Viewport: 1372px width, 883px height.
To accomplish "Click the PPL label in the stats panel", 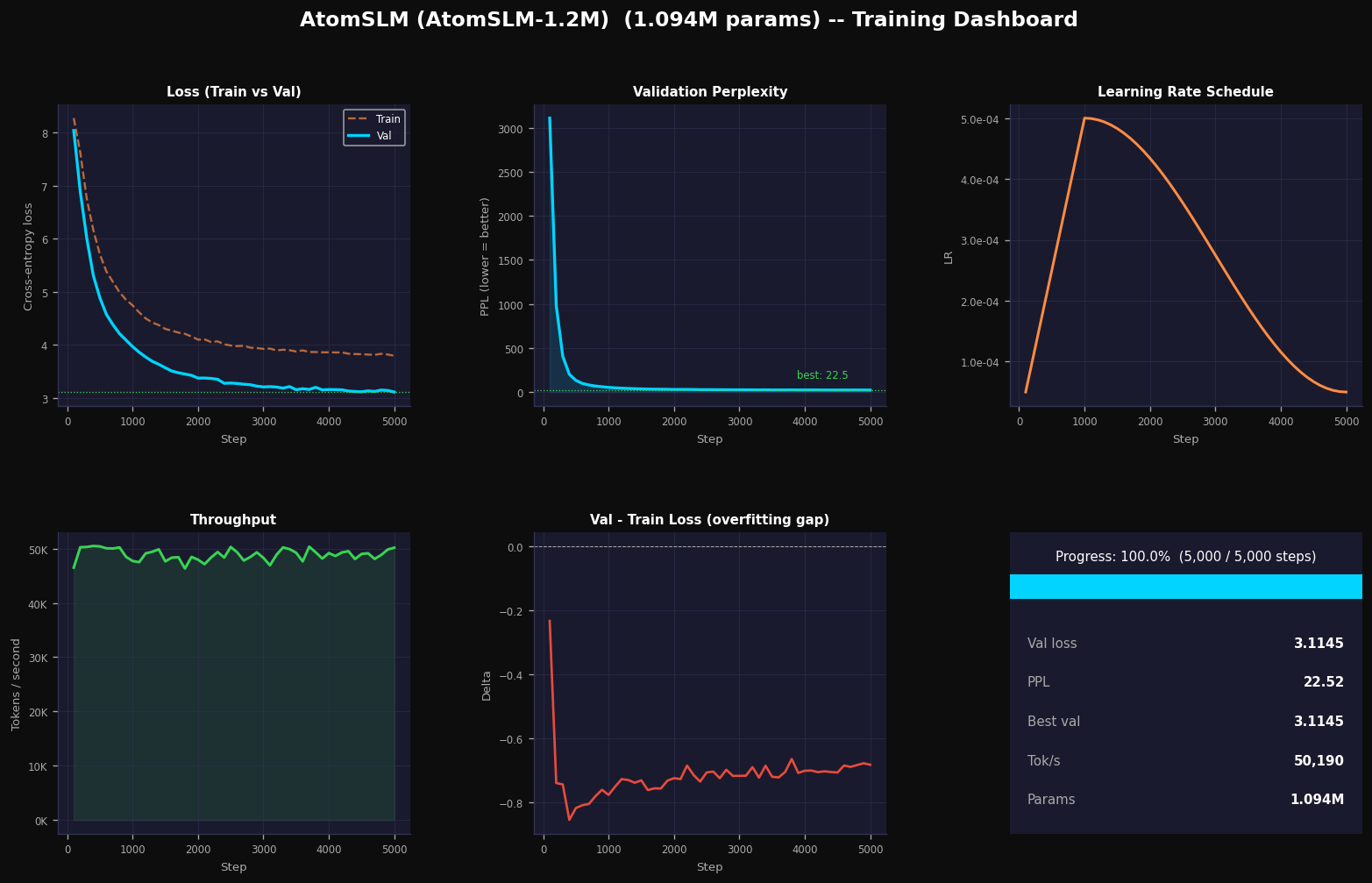I will pyautogui.click(x=1039, y=682).
